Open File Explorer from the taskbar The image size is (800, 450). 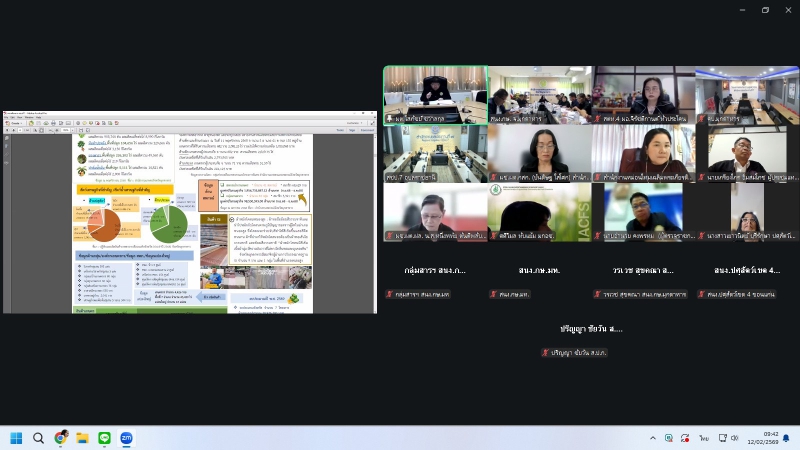[83, 438]
